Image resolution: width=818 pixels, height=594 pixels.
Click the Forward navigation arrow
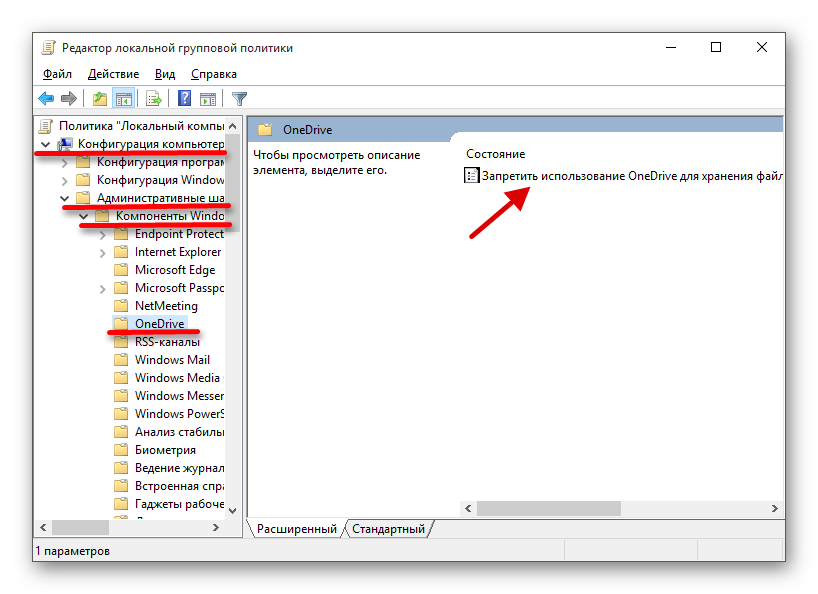point(67,98)
